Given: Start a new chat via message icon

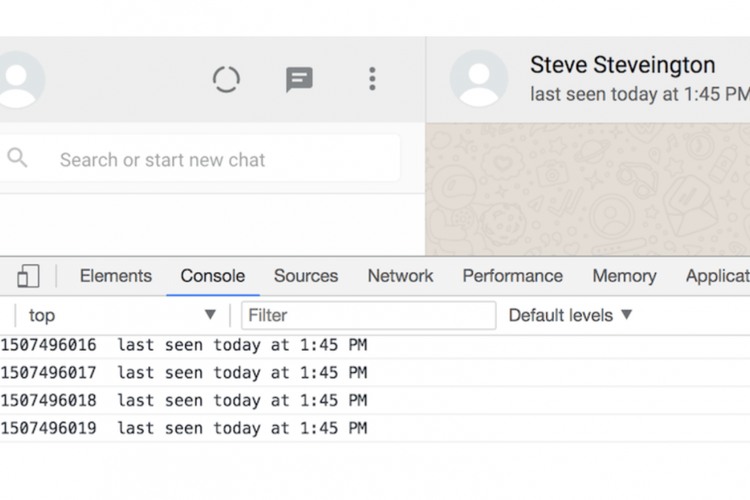Looking at the screenshot, I should [299, 80].
